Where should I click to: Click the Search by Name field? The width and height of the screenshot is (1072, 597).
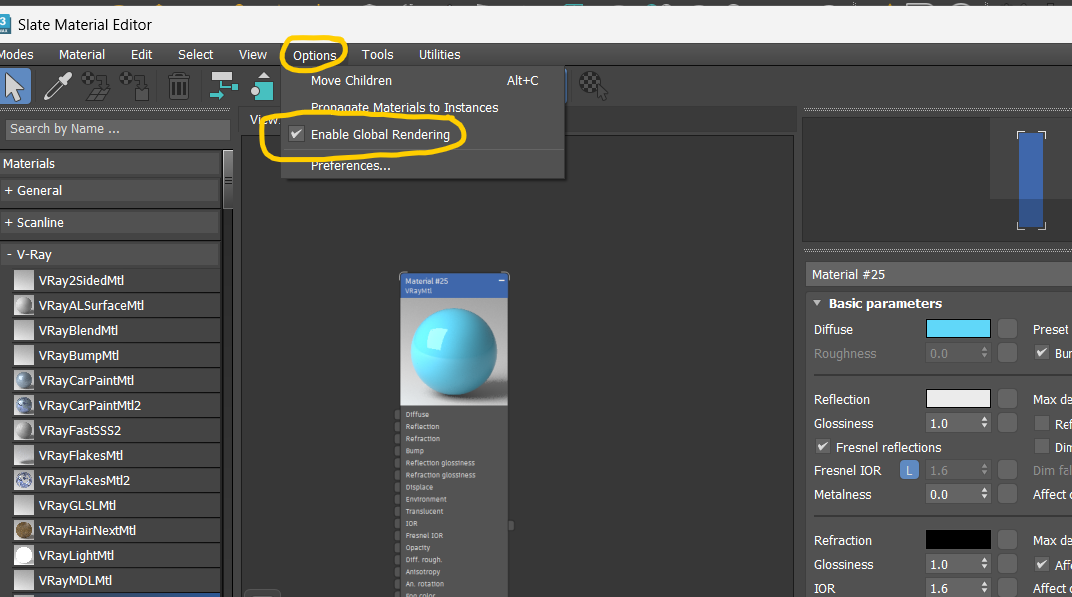[x=117, y=129]
